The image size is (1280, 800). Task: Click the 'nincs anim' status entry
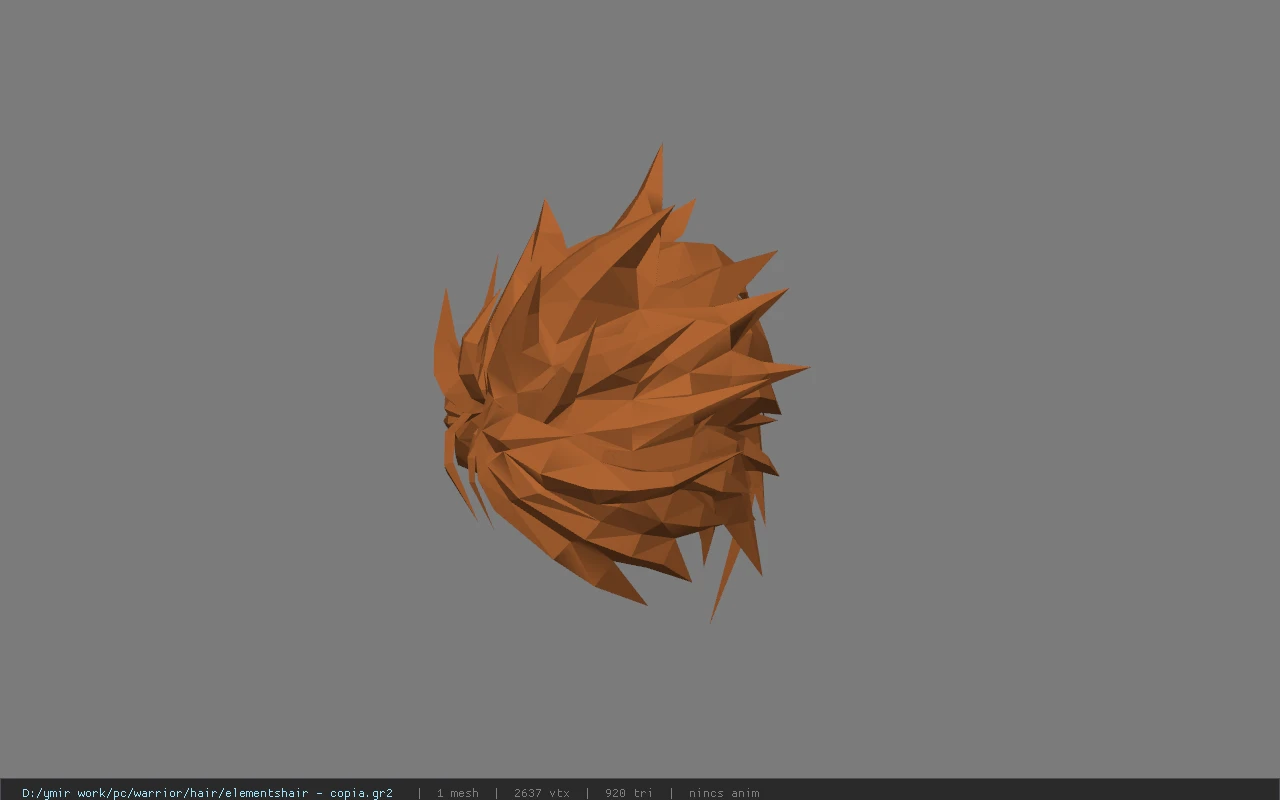(x=724, y=793)
